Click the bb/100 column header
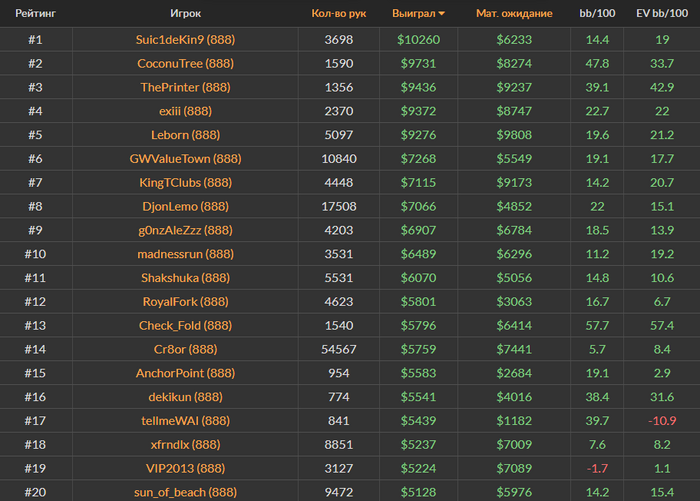The height and width of the screenshot is (501, 700). pyautogui.click(x=597, y=15)
